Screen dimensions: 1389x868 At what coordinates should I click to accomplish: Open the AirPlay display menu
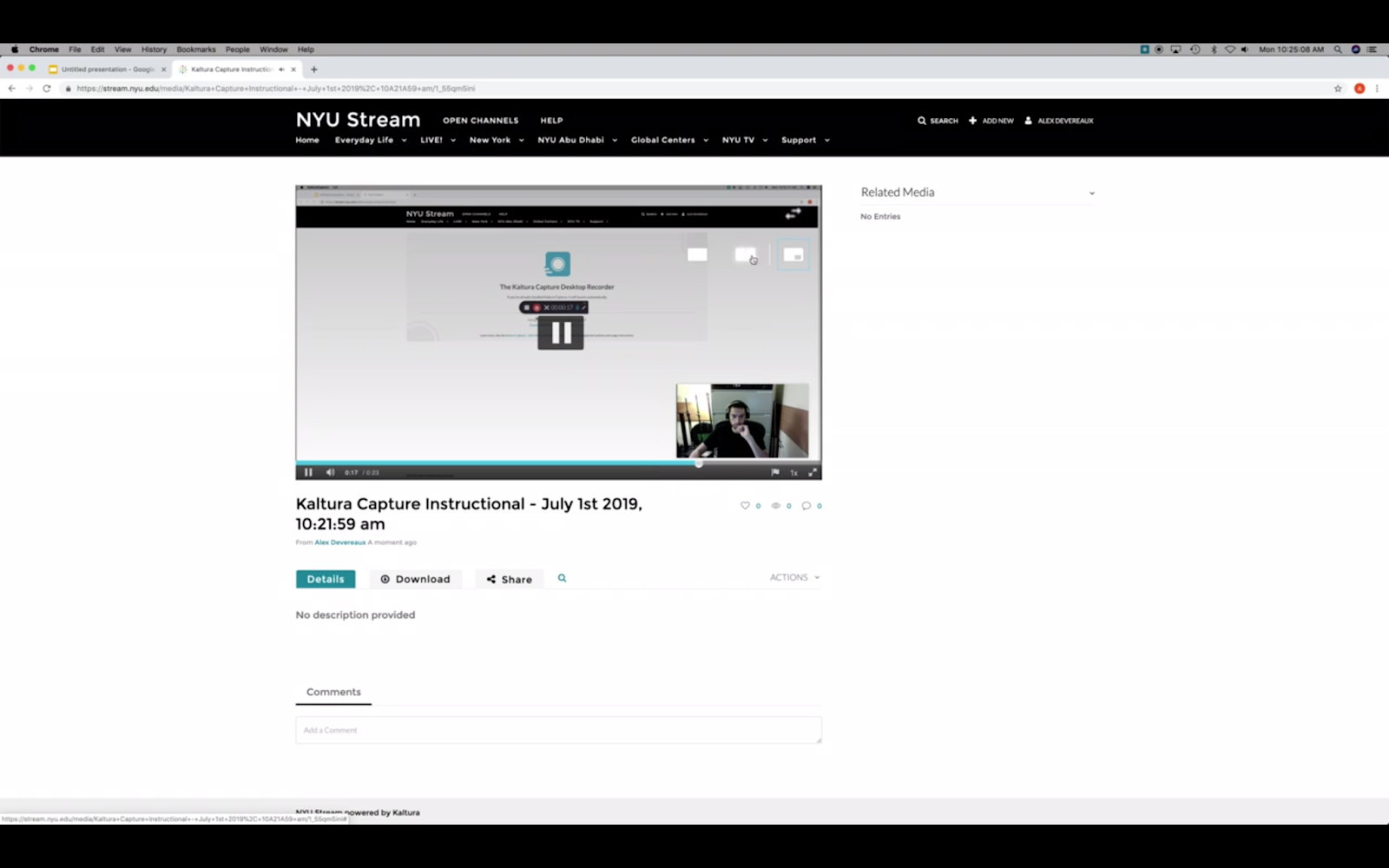pos(1176,49)
